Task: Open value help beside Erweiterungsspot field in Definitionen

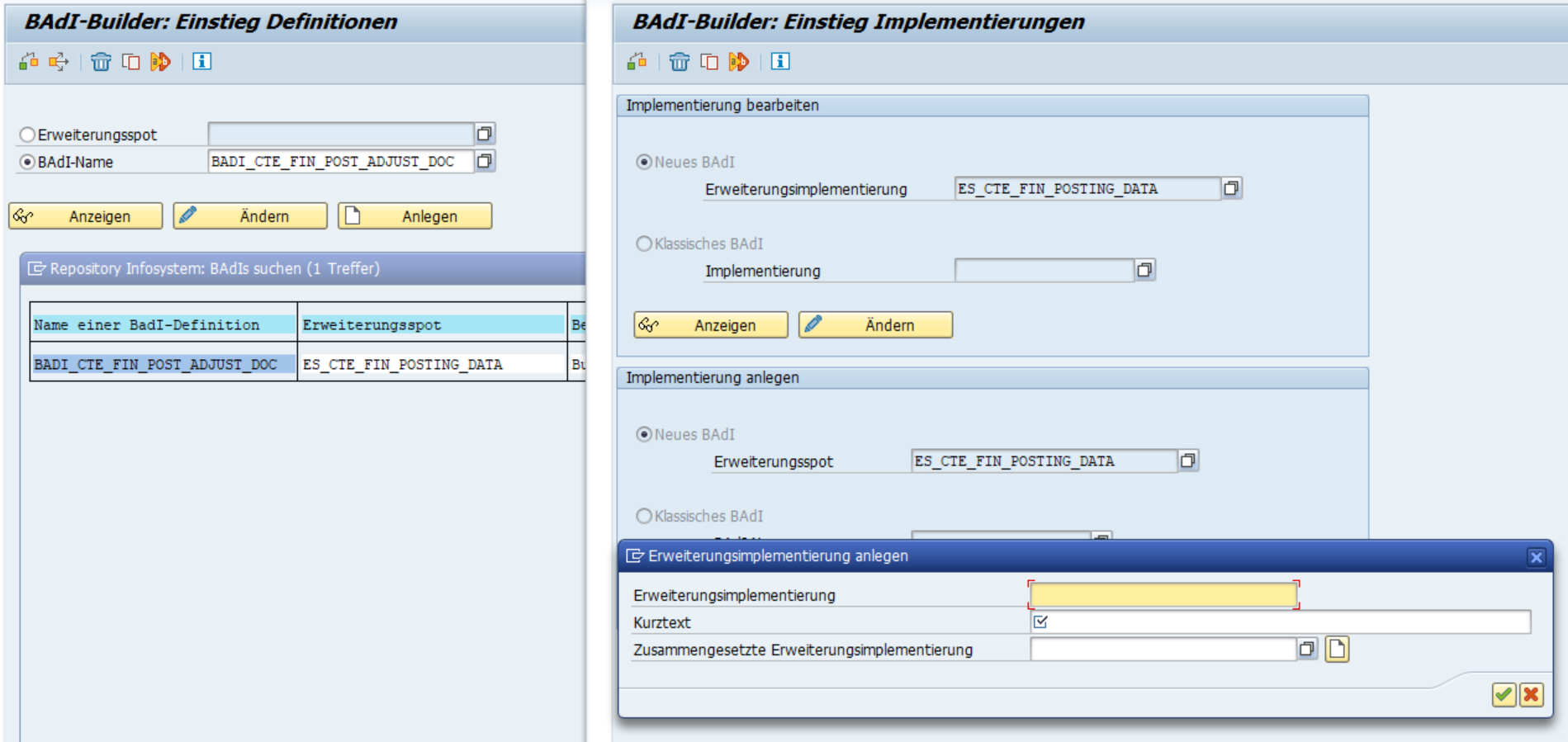Action: click(x=485, y=133)
